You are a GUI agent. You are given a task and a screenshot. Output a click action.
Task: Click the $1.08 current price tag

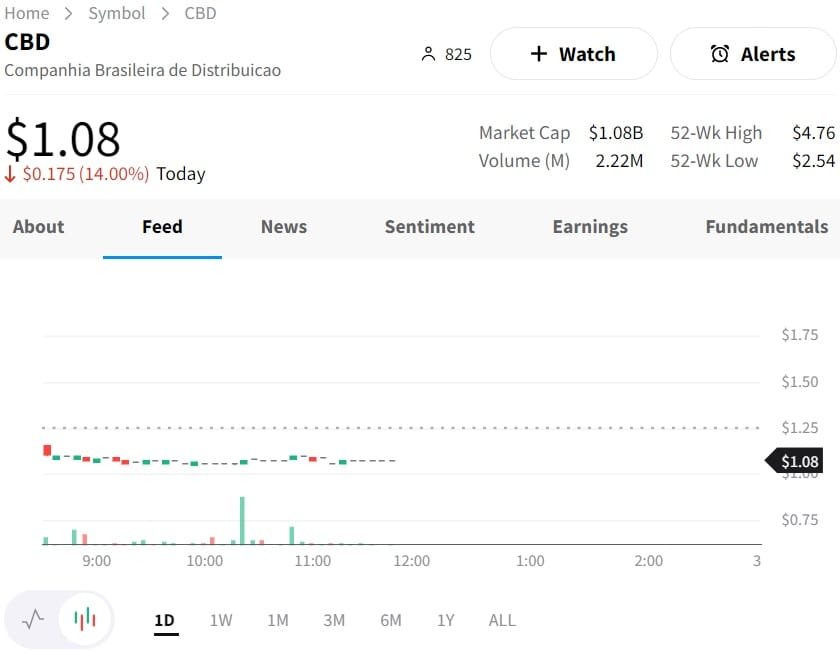click(x=797, y=461)
